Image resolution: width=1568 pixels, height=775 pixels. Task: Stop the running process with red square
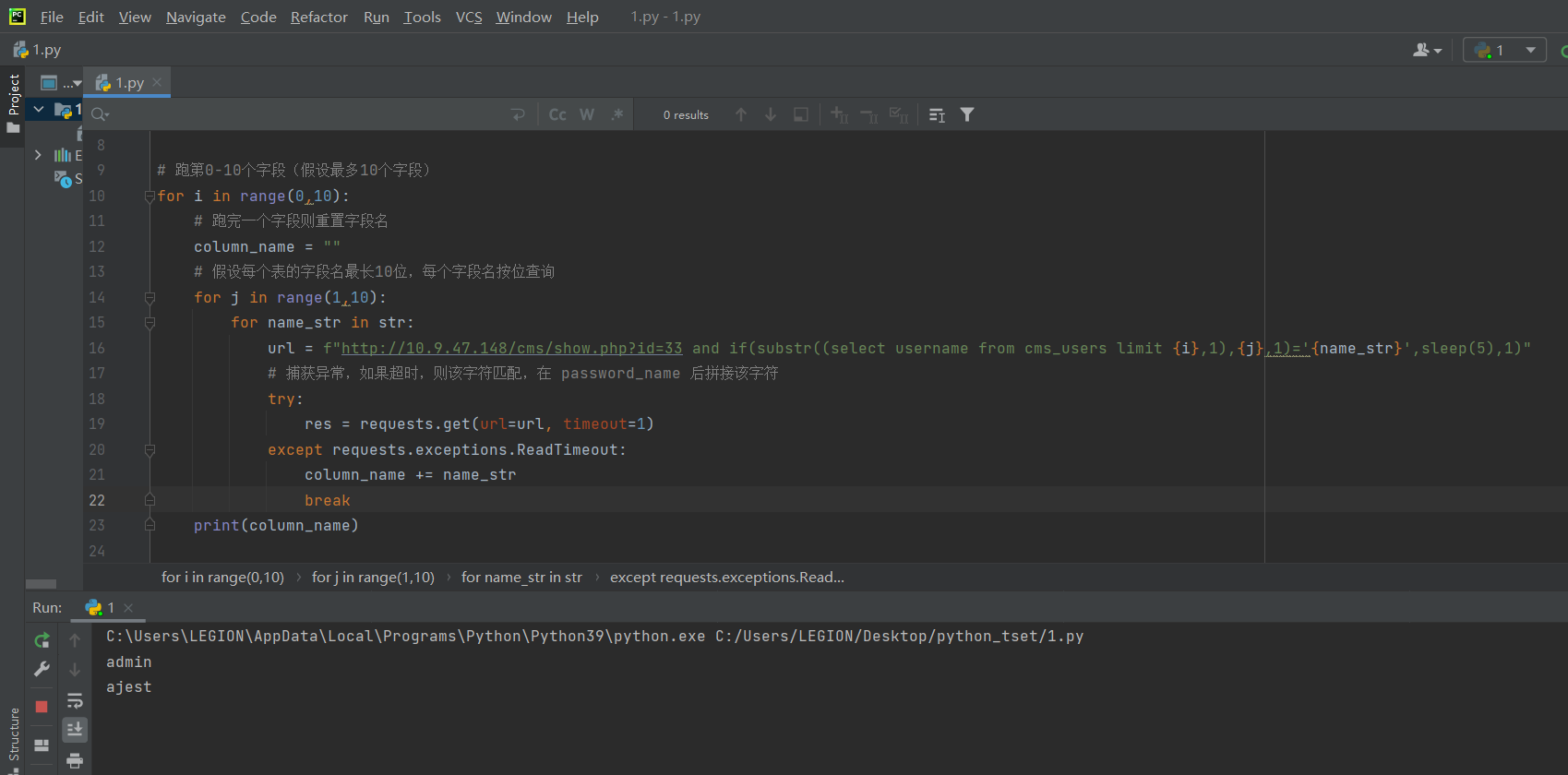[42, 707]
